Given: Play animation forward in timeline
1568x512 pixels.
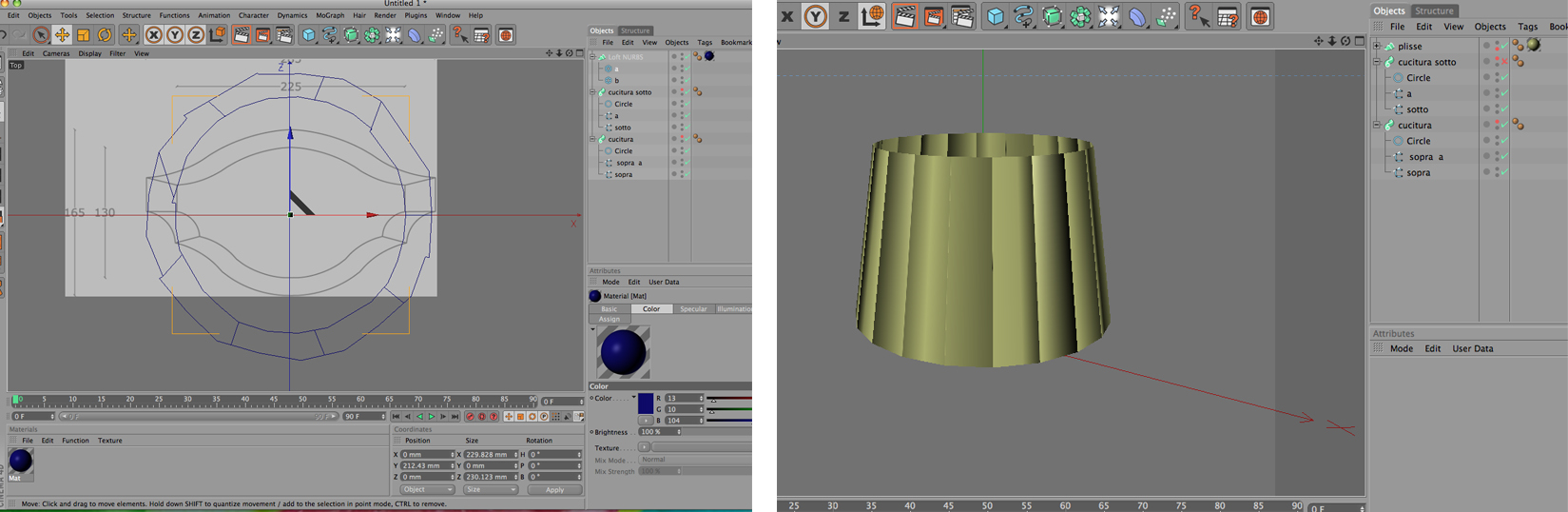Looking at the screenshot, I should click(431, 417).
